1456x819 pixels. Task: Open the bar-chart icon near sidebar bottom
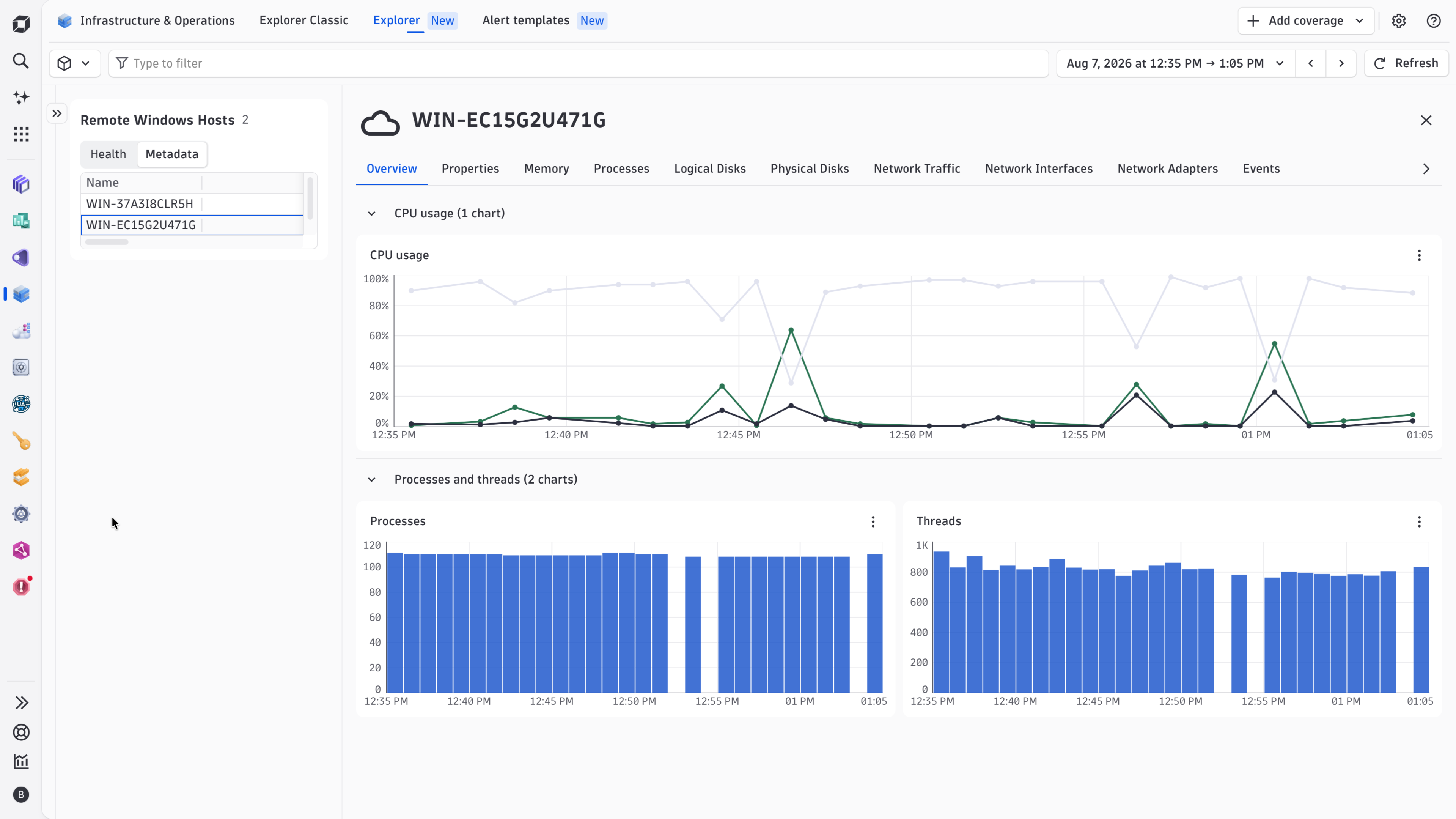point(21,762)
